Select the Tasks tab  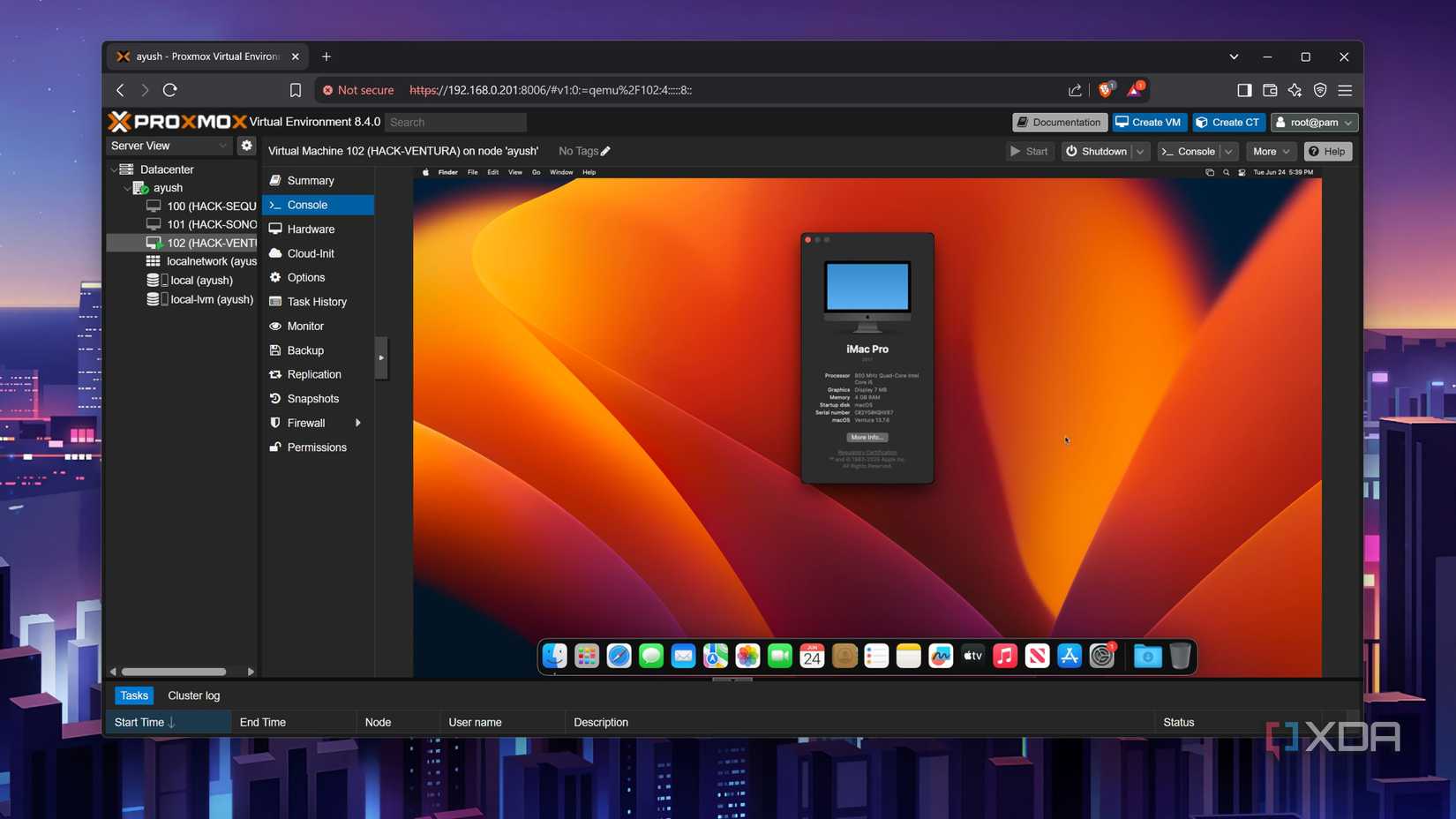pyautogui.click(x=134, y=695)
